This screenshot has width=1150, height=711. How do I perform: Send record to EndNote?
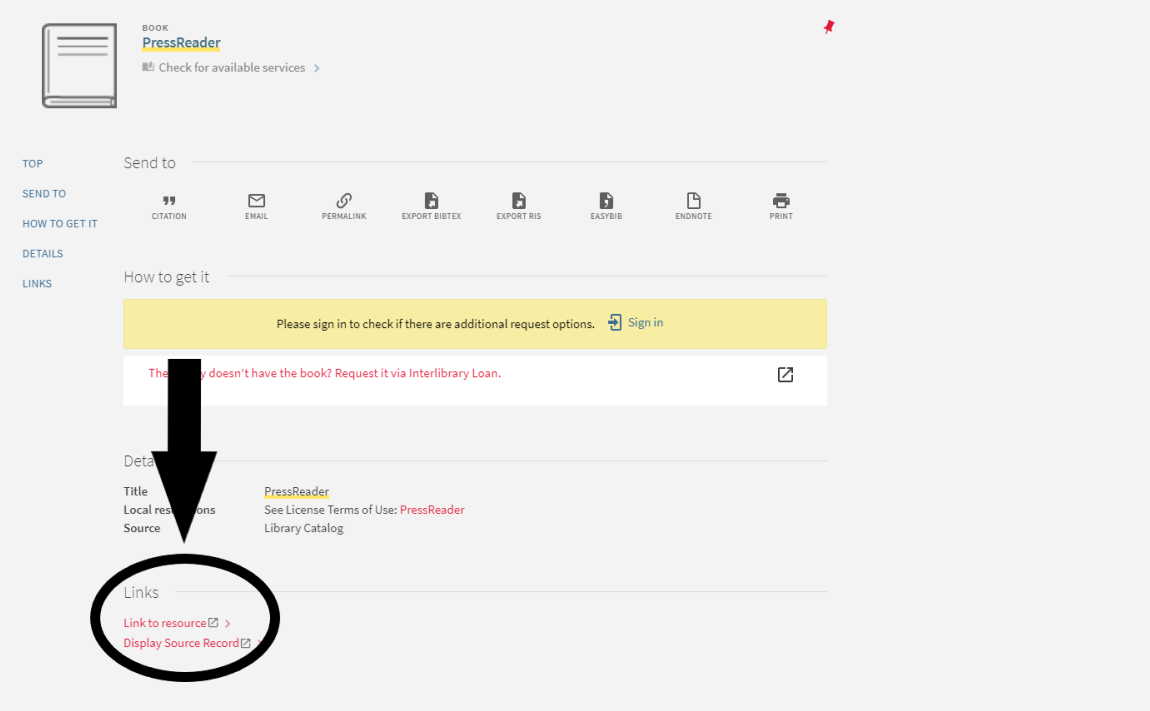[x=693, y=202]
